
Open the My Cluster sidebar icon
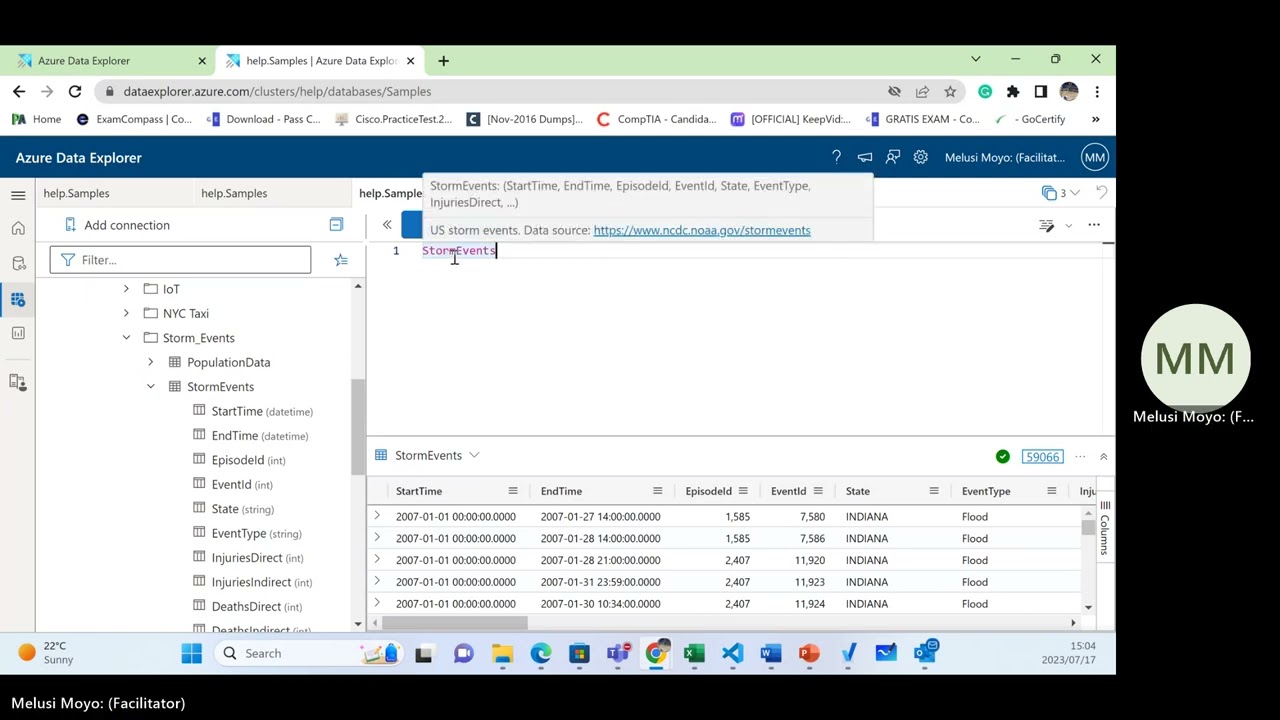pos(18,381)
